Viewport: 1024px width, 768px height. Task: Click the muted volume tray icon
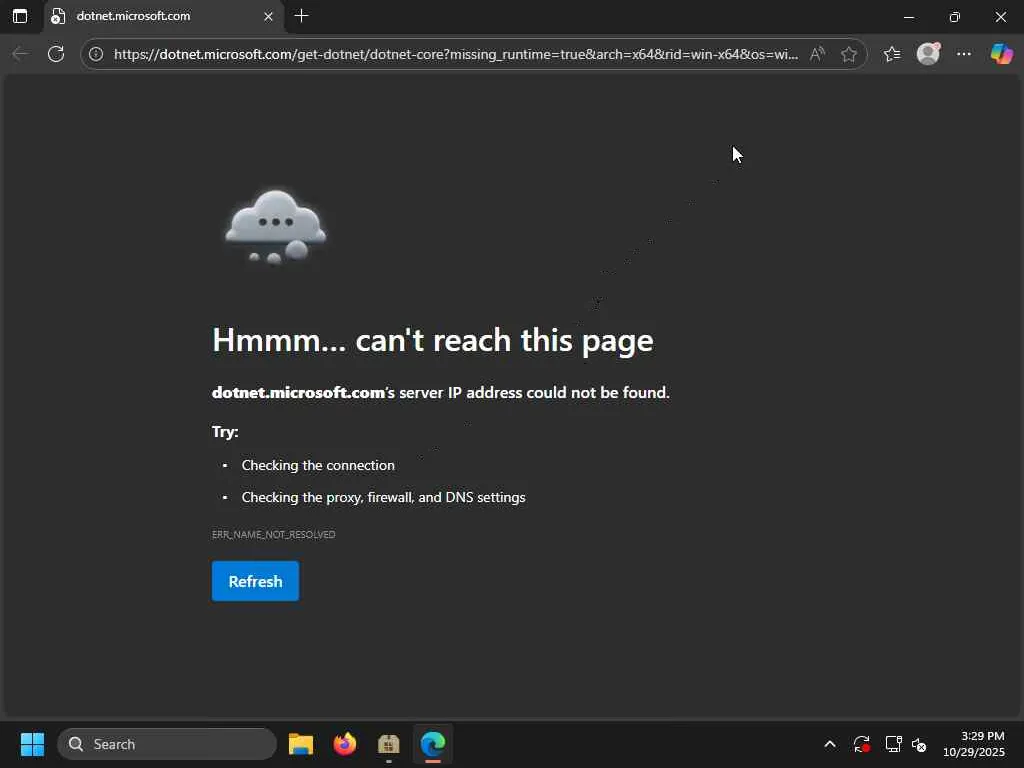point(920,744)
